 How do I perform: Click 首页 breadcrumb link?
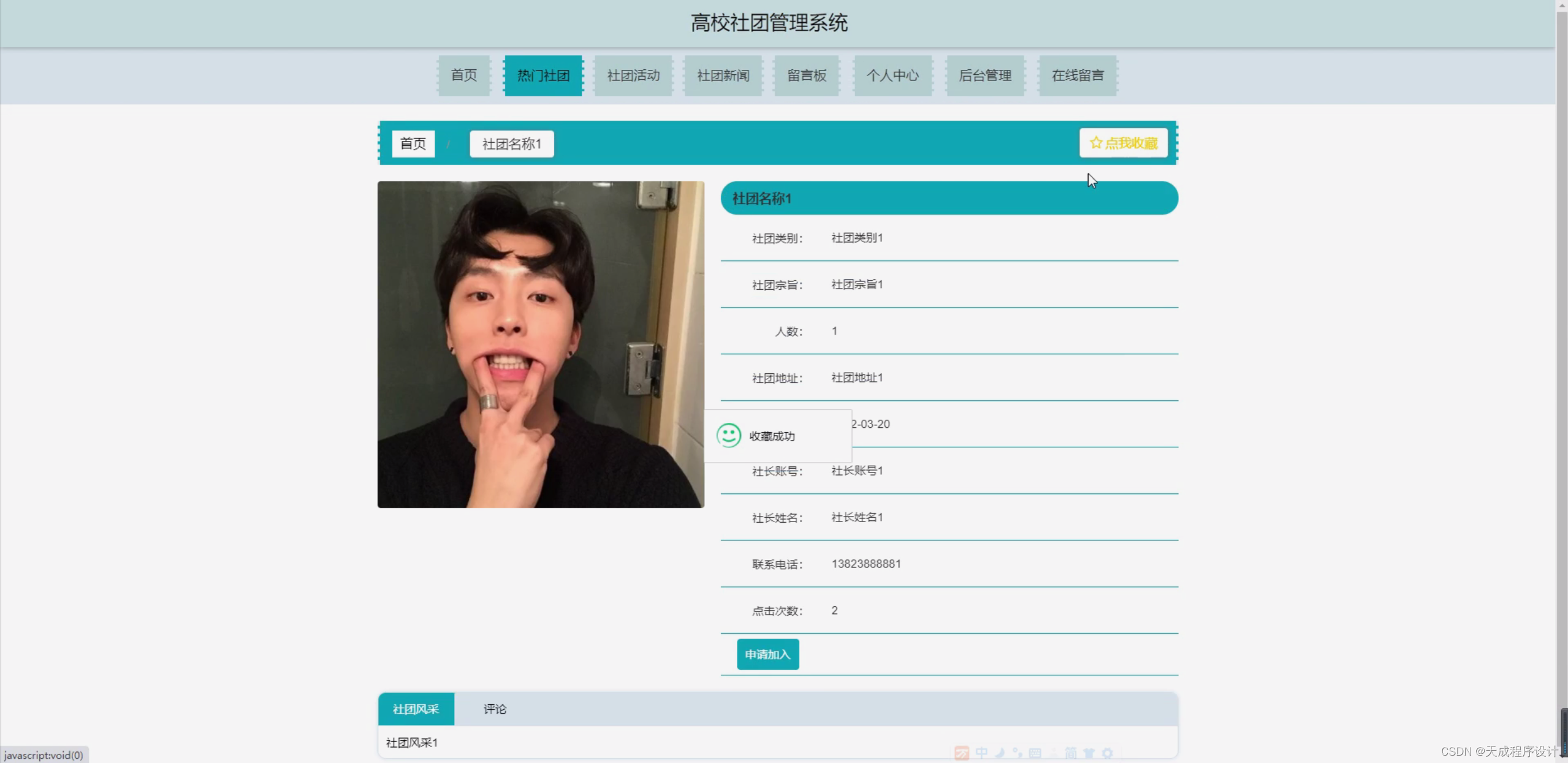(413, 144)
